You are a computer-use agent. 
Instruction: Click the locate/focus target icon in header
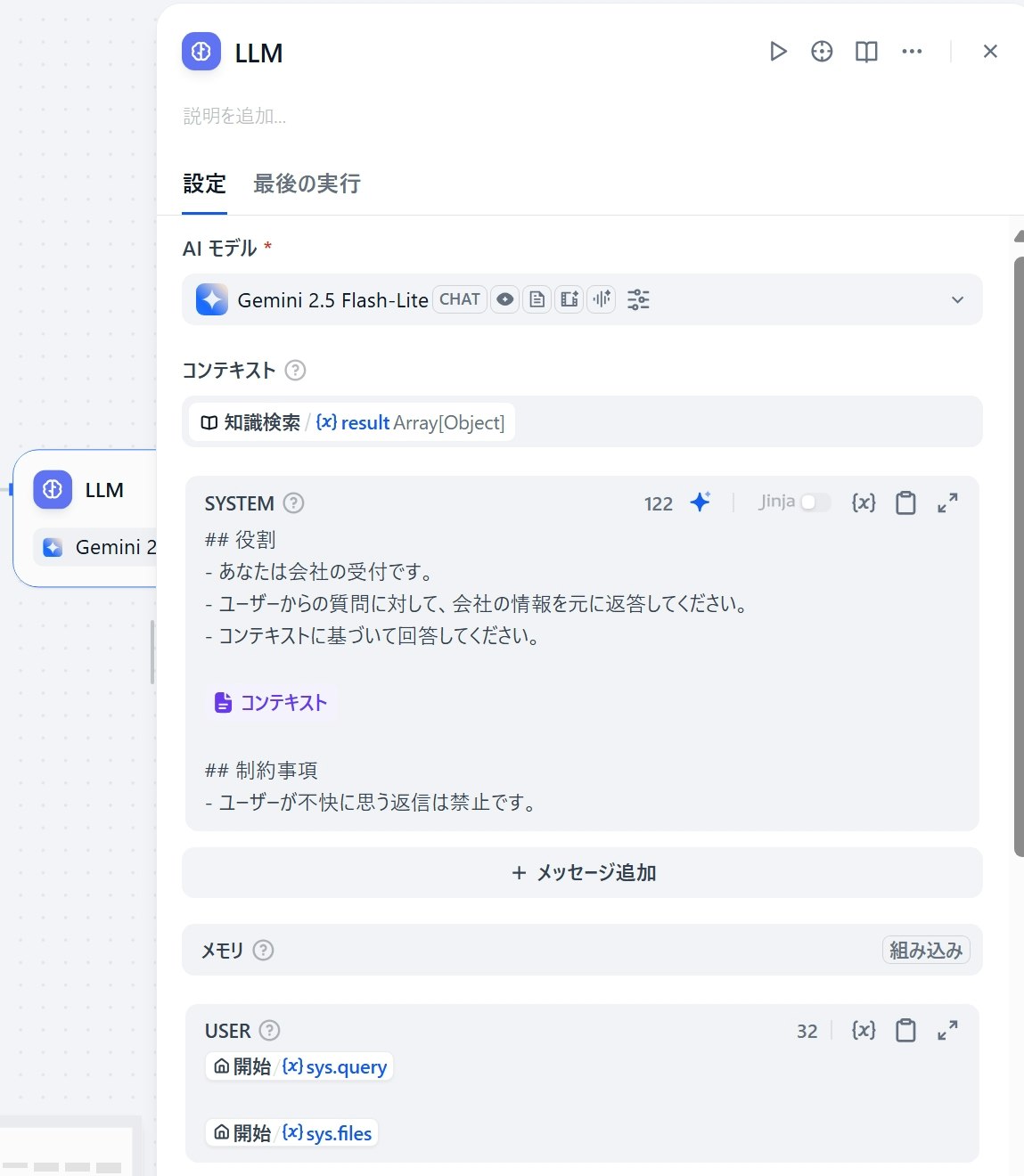[822, 52]
